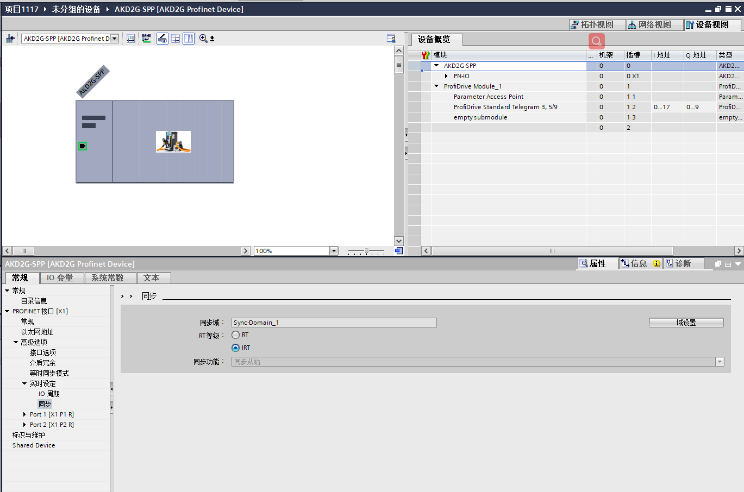Toggle the highlighted pencil-and-lines toolbar icon
The height and width of the screenshot is (492, 744).
[162, 38]
